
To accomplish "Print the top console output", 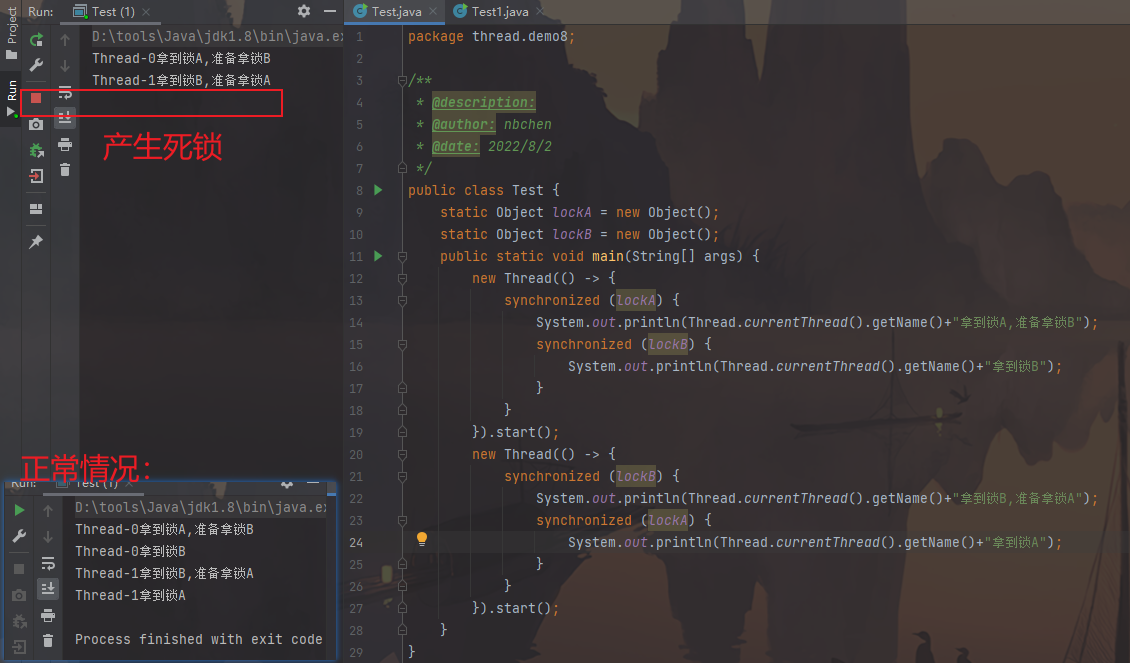I will [65, 144].
